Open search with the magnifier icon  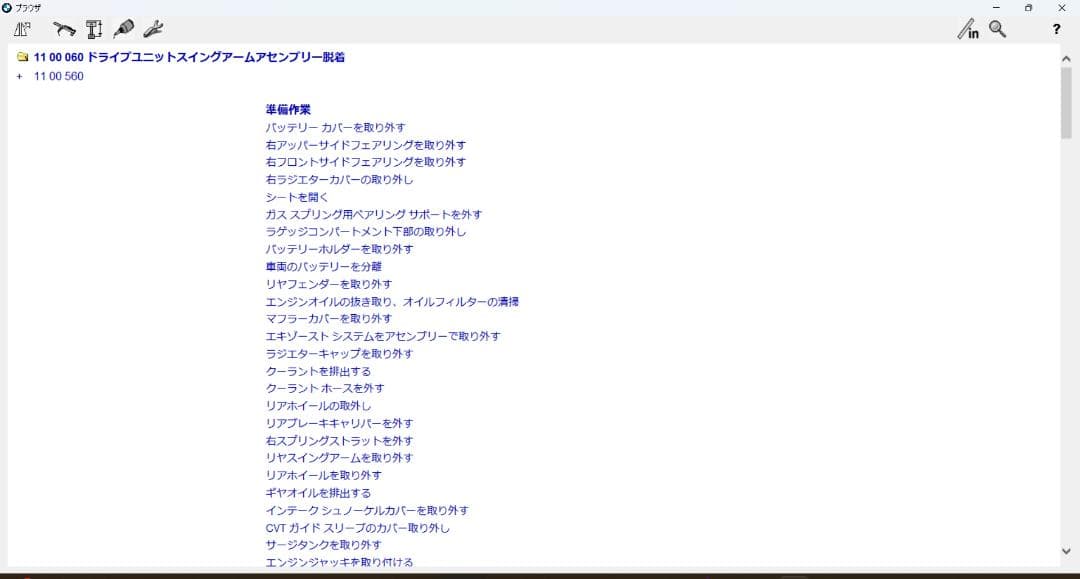coord(996,30)
